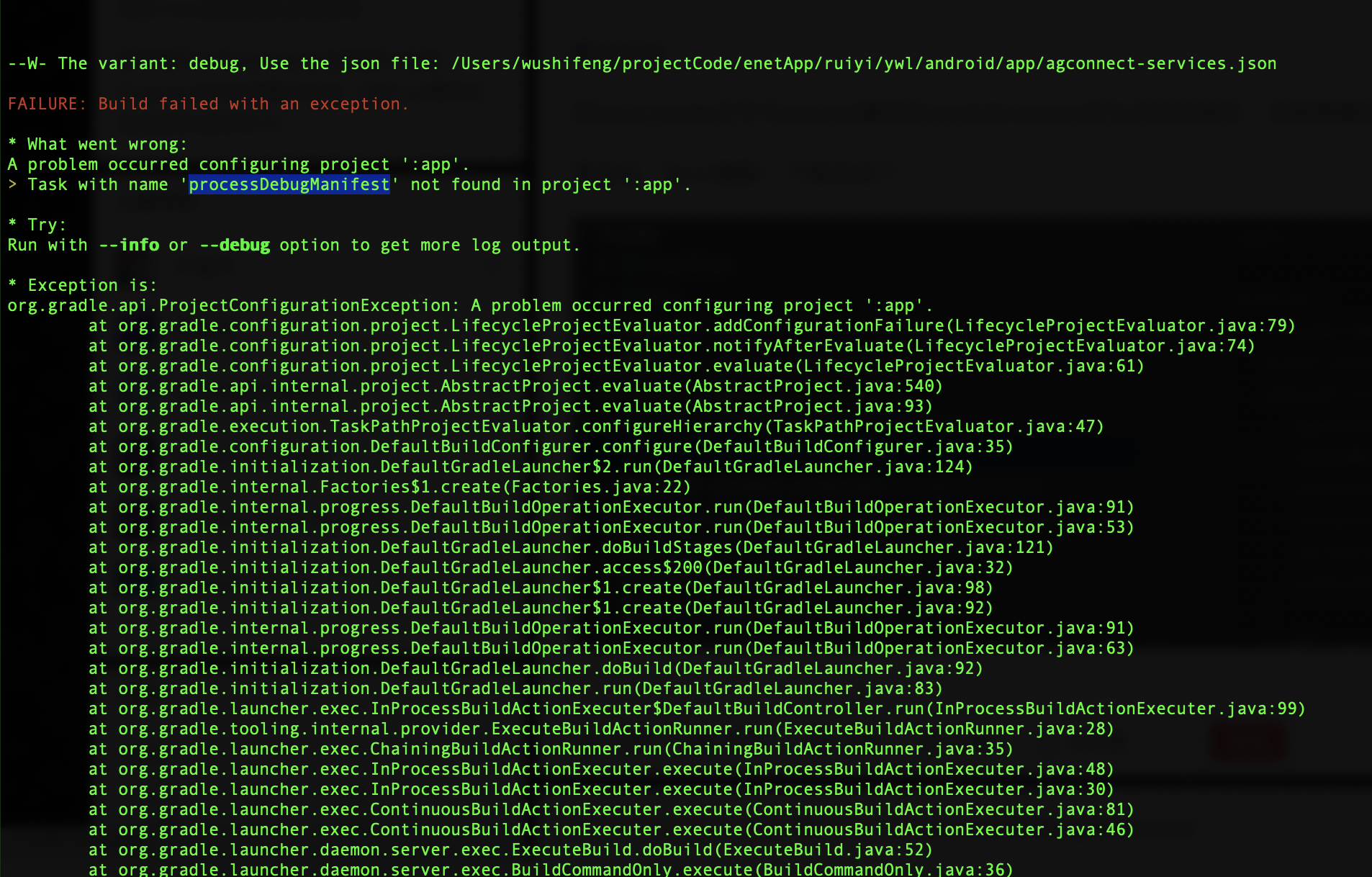
Task: Click the 'Exception is' heading line
Action: [82, 286]
